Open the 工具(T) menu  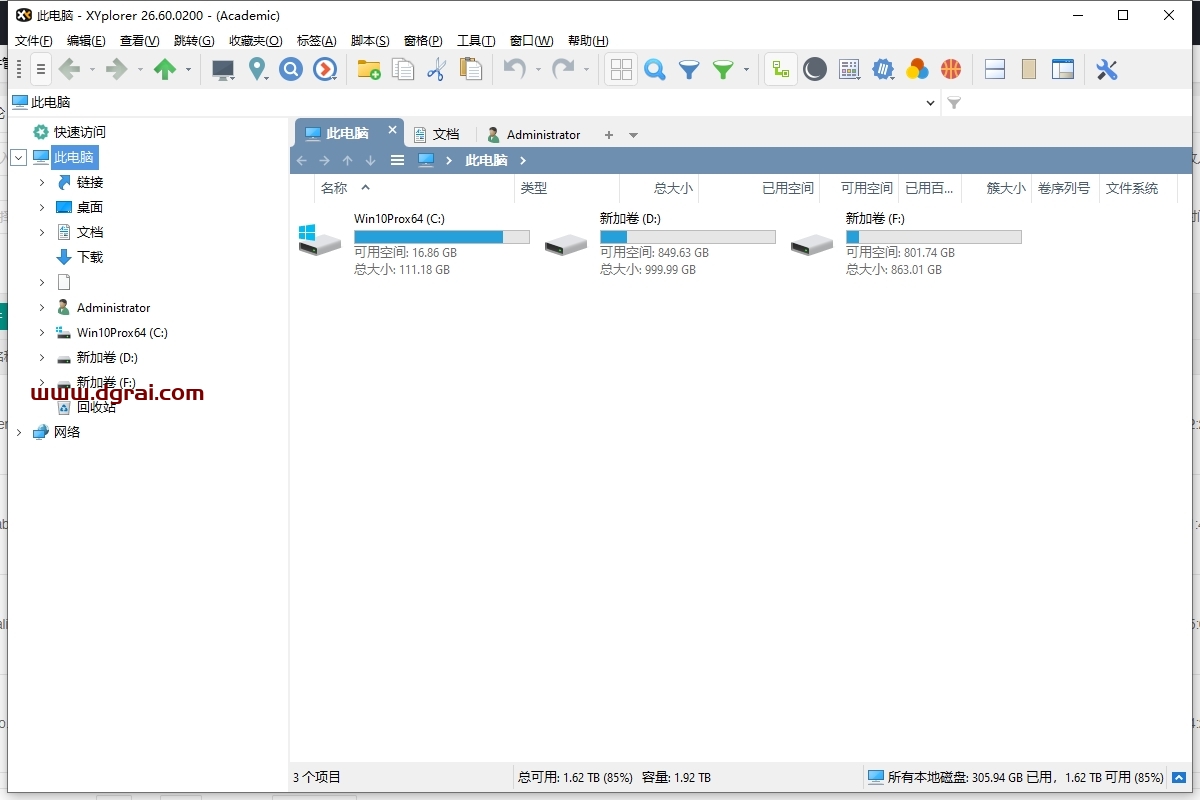tap(476, 41)
